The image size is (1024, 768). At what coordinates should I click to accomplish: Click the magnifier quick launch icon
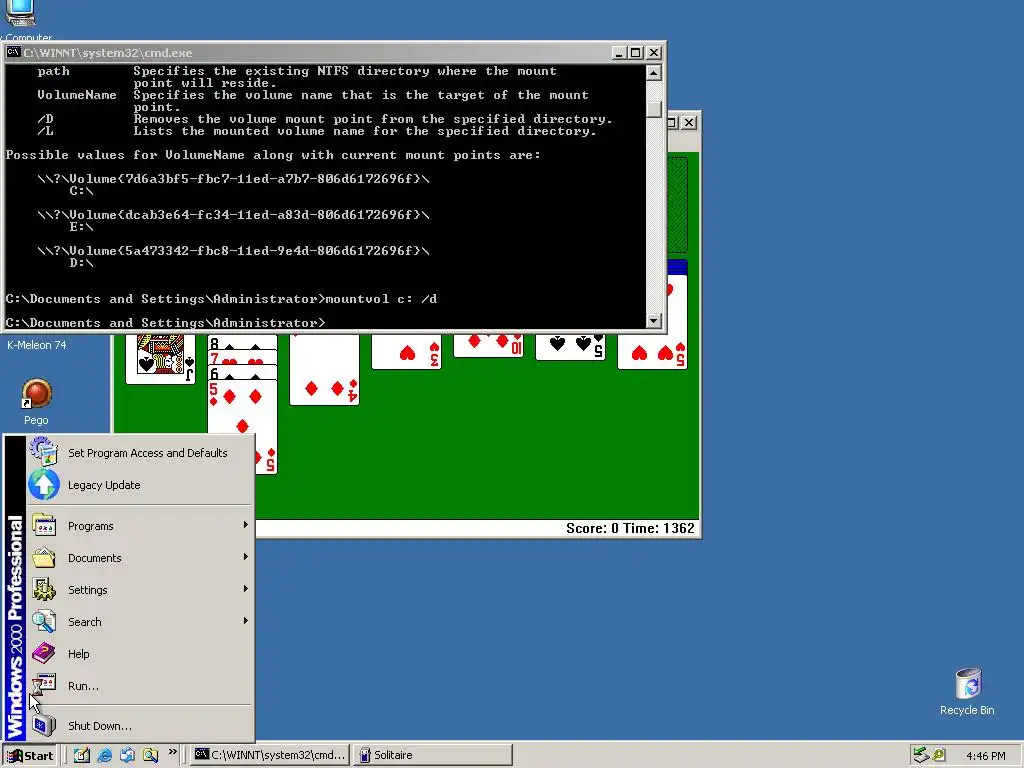(x=150, y=755)
